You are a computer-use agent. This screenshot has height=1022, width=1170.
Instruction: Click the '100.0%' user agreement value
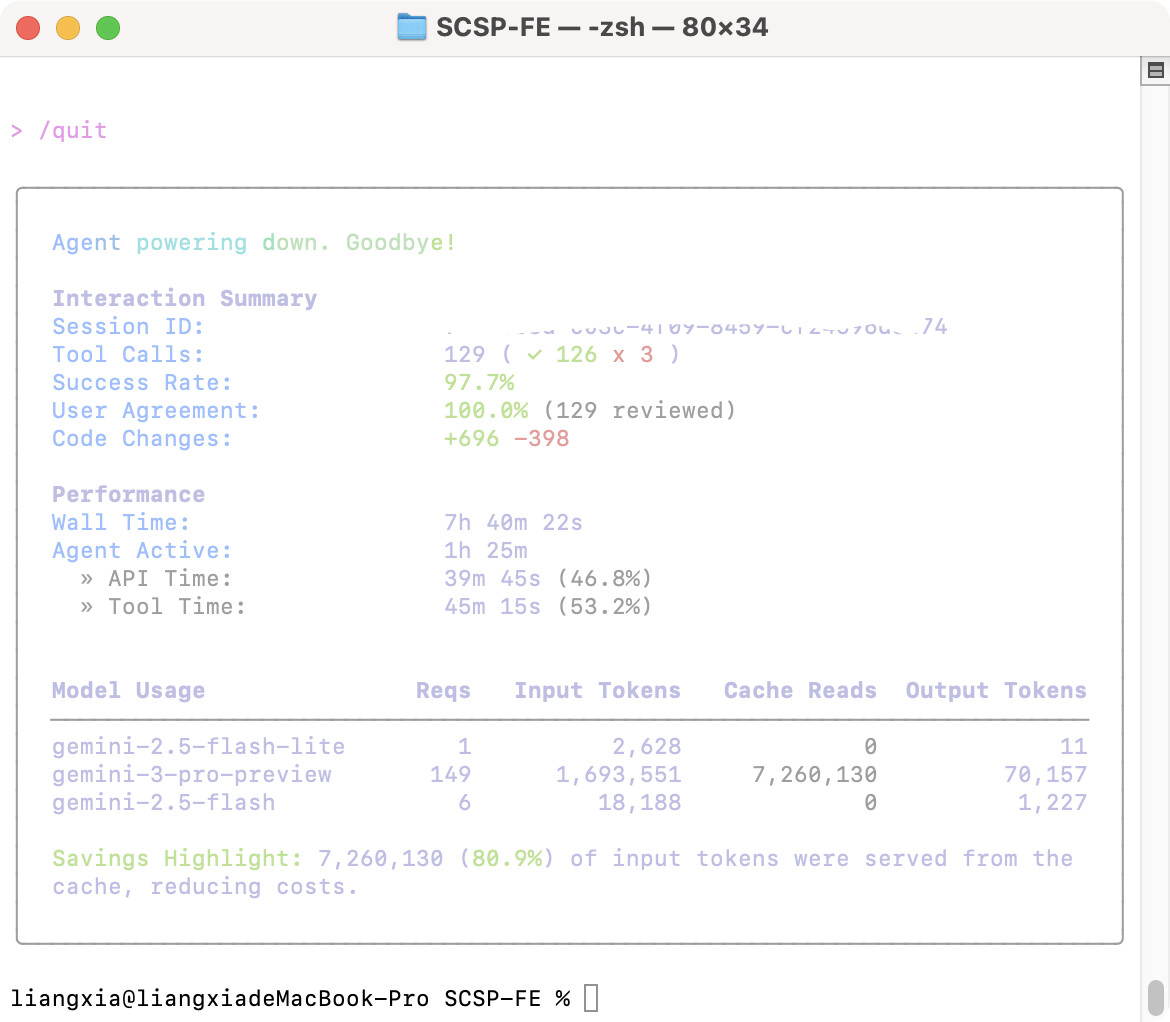click(x=486, y=411)
